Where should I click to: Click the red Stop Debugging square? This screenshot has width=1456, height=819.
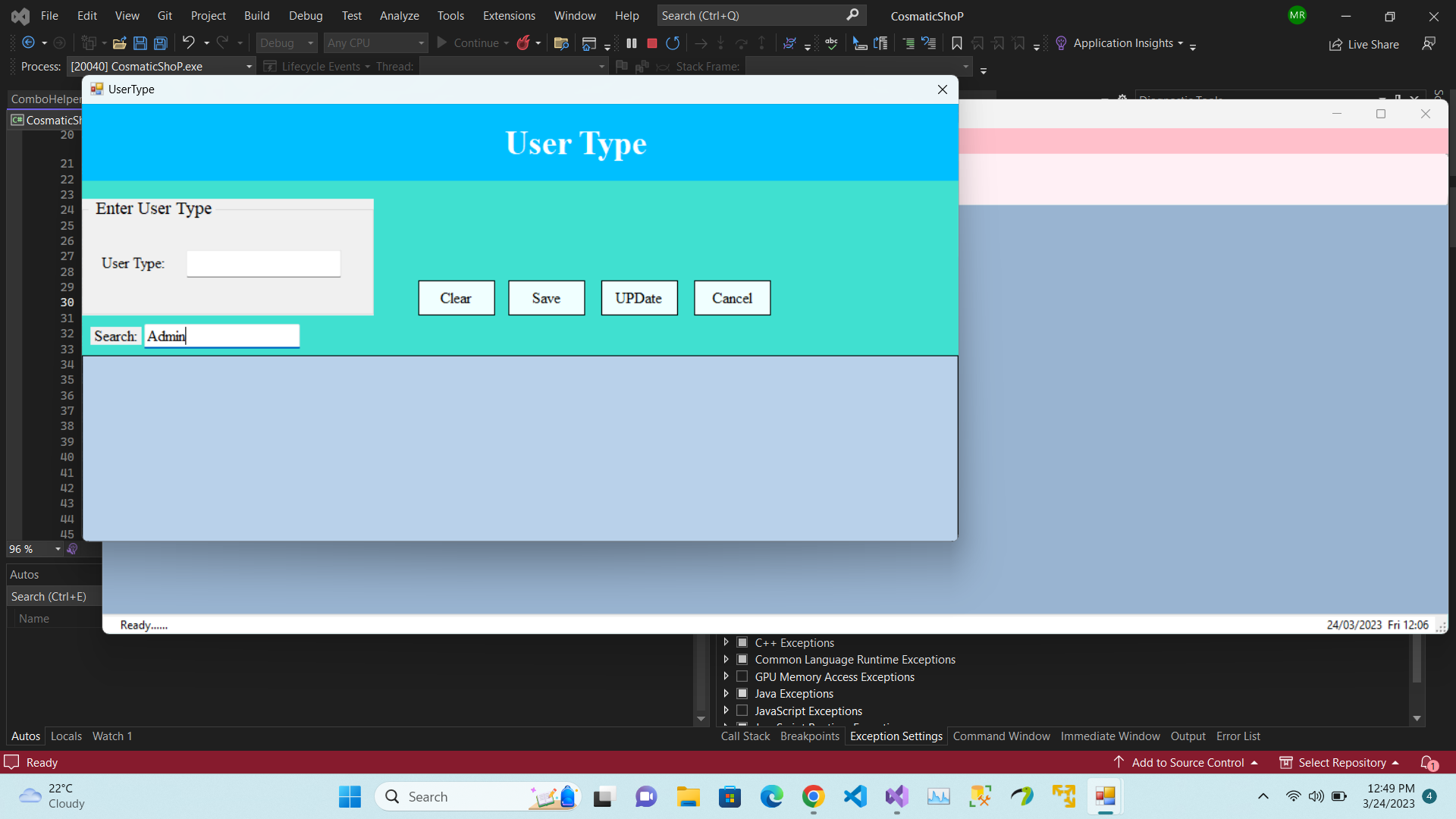click(x=651, y=43)
